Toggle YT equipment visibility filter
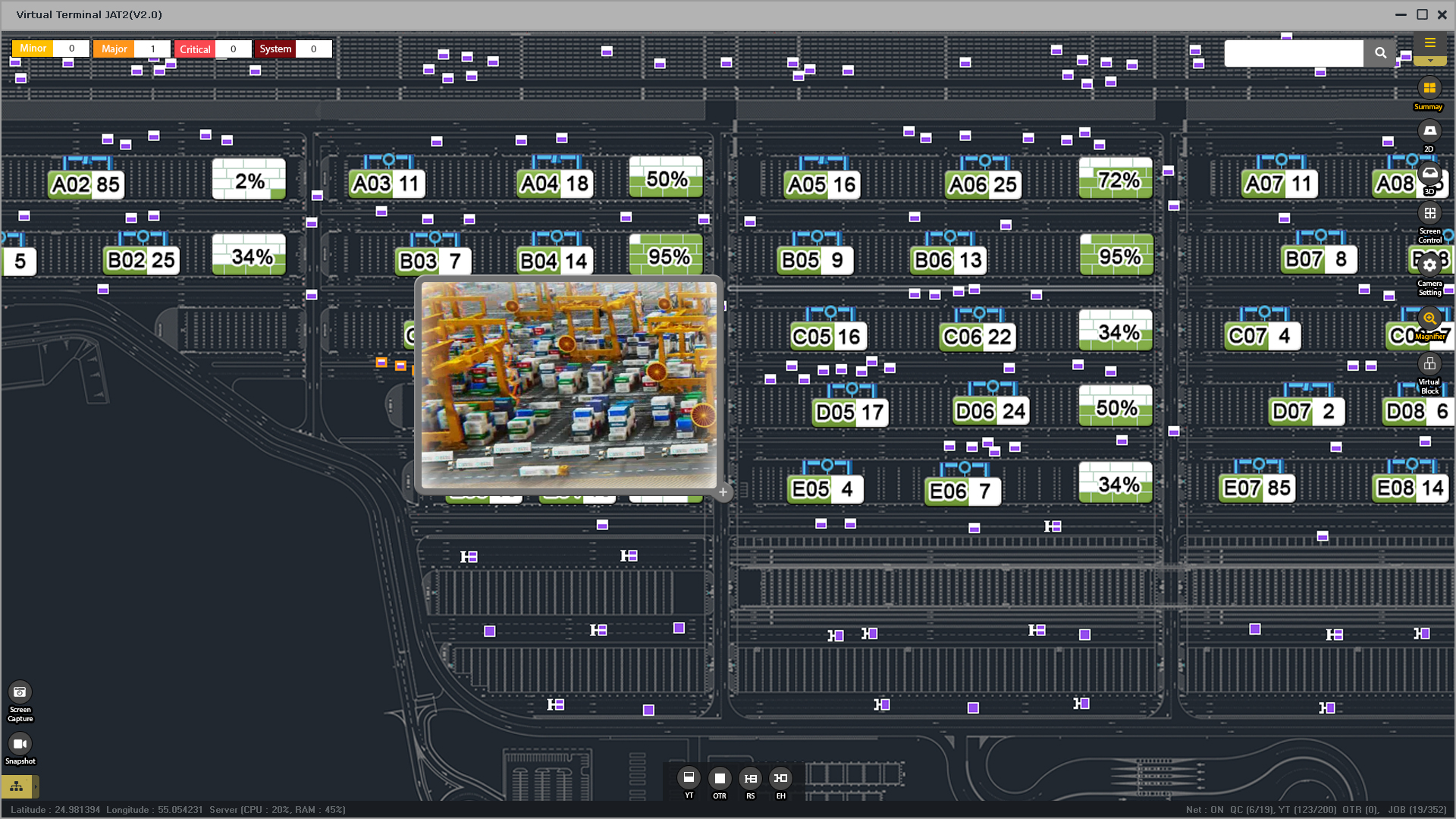The image size is (1456, 819). 689,778
